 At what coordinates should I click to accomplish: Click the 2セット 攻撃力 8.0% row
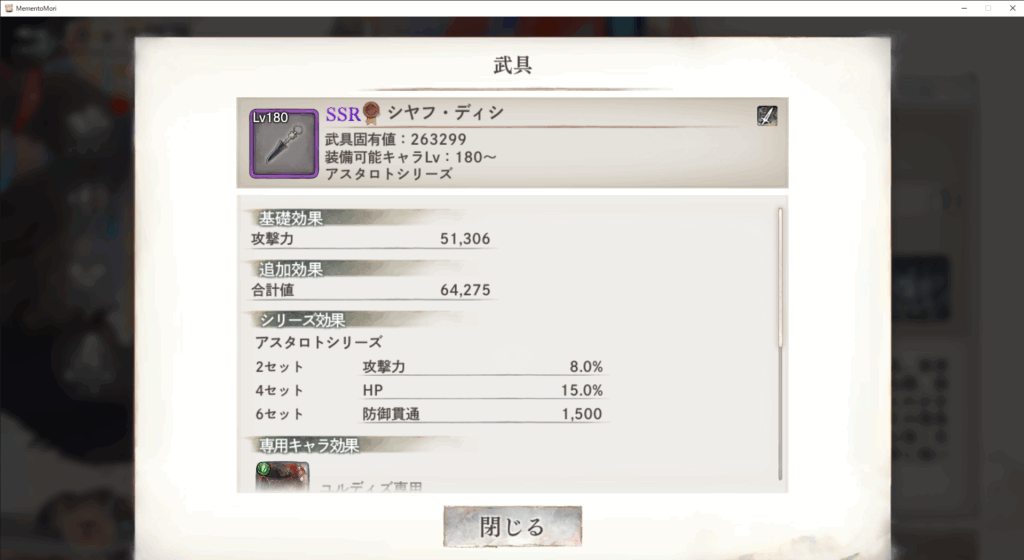coord(429,367)
